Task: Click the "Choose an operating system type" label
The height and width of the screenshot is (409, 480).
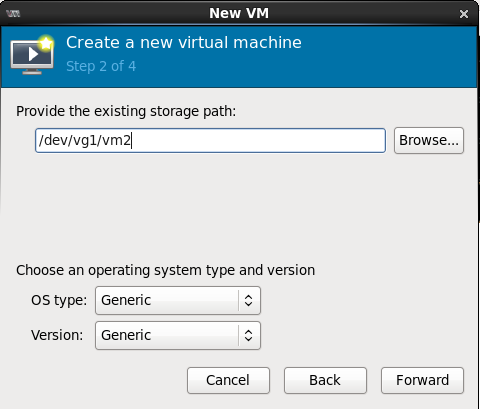Action: point(165,270)
